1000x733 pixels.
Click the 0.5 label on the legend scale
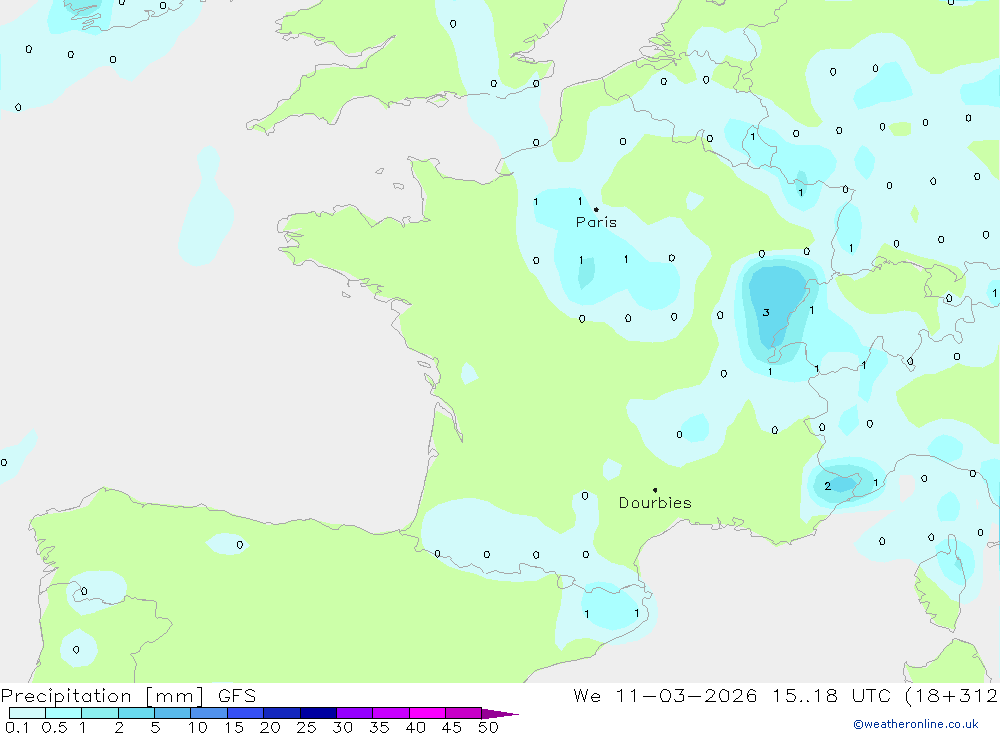click(x=54, y=727)
